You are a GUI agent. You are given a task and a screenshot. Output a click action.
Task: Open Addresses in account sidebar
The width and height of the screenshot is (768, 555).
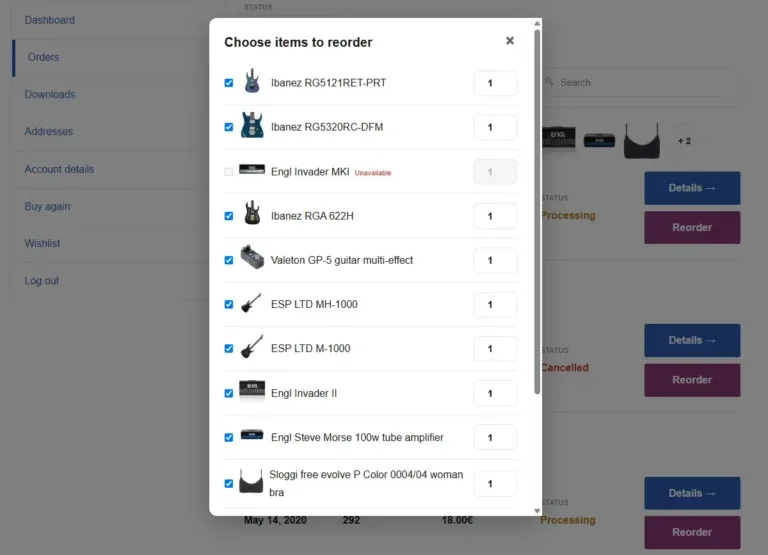(48, 131)
